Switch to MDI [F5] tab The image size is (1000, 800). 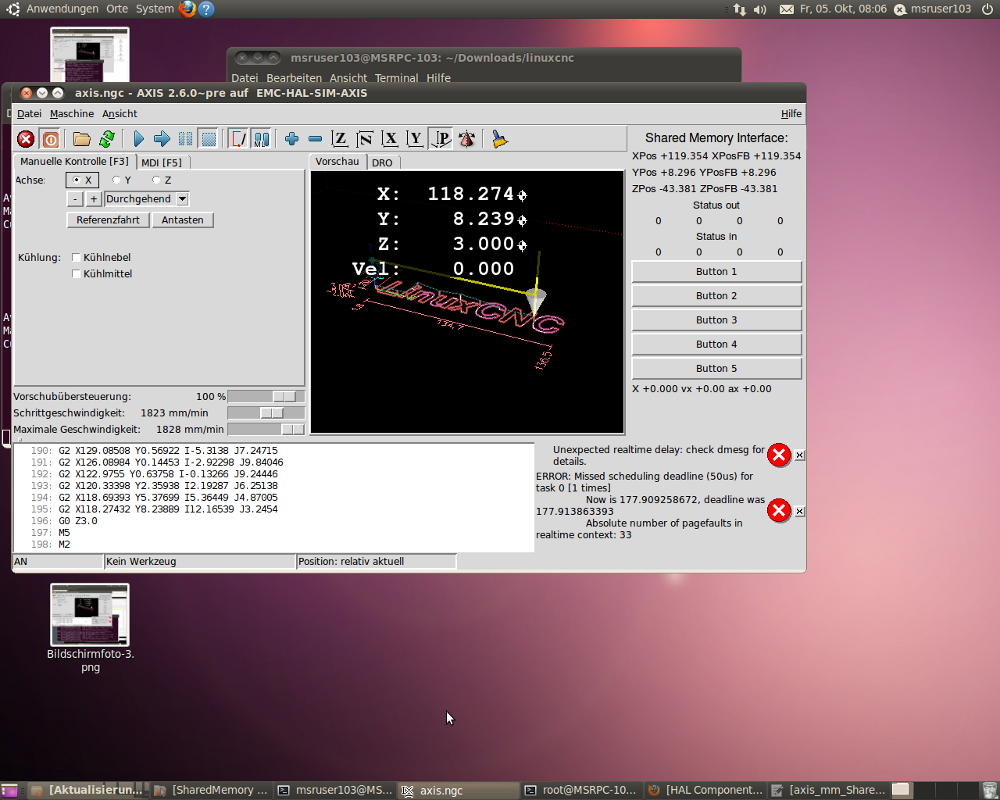click(x=161, y=163)
